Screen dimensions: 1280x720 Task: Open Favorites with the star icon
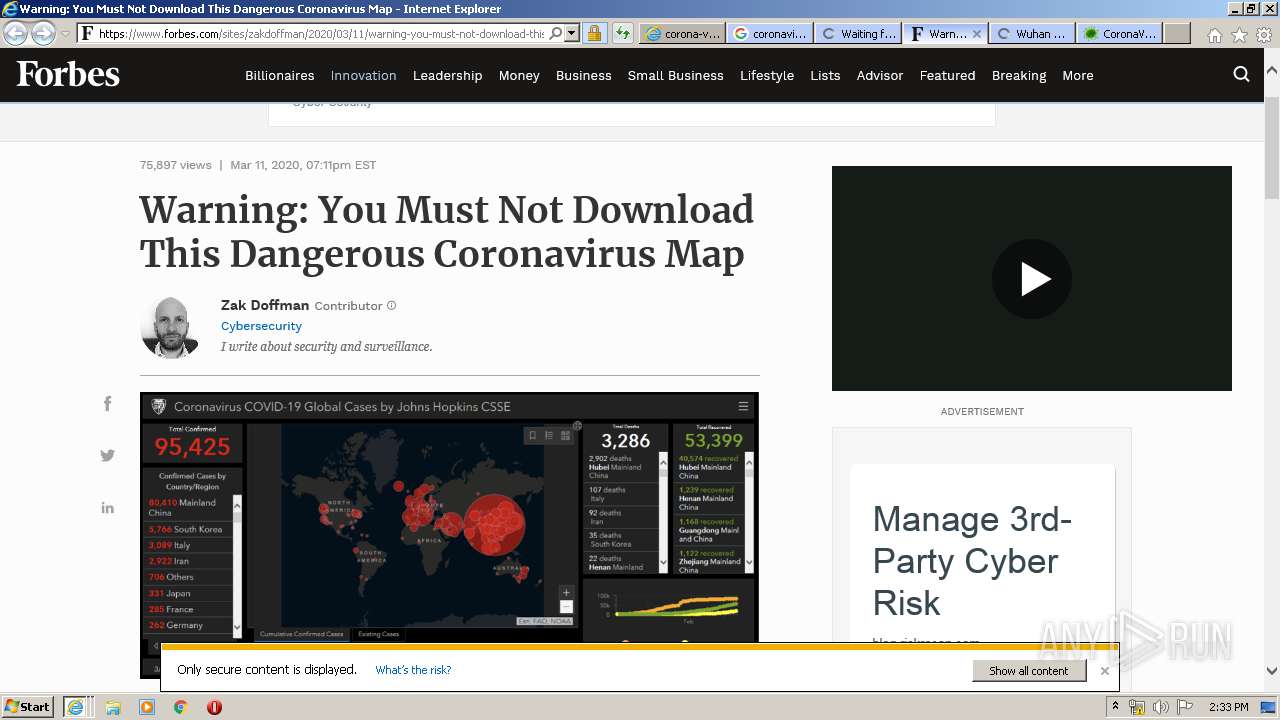[x=1239, y=34]
